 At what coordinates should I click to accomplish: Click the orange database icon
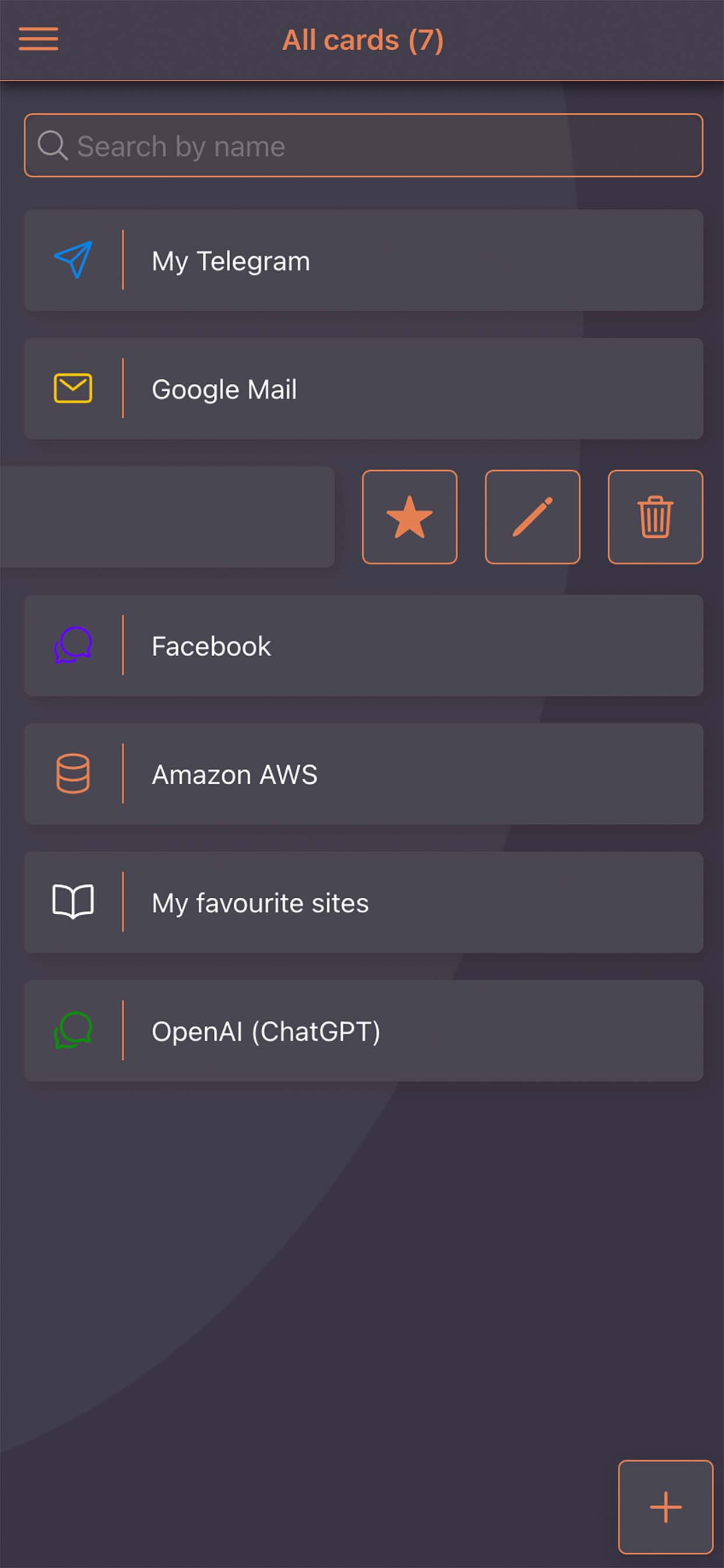[73, 773]
